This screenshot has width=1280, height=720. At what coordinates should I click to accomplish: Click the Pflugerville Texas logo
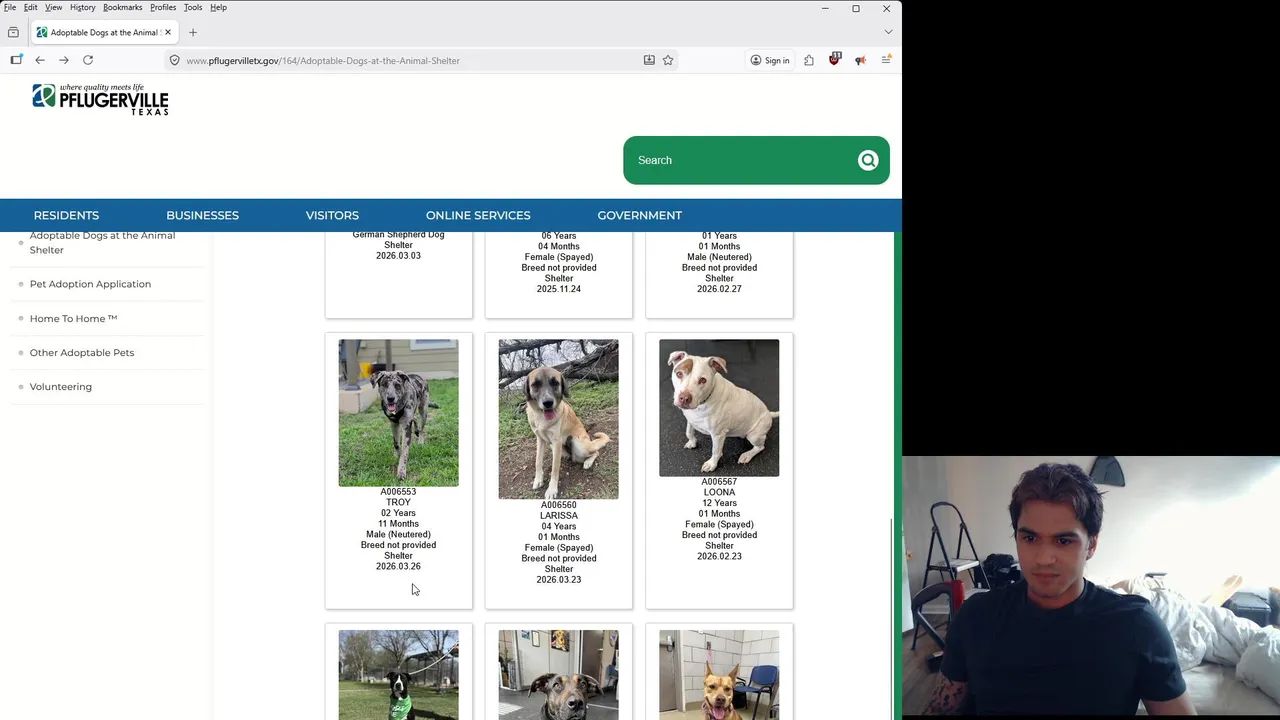tap(100, 99)
